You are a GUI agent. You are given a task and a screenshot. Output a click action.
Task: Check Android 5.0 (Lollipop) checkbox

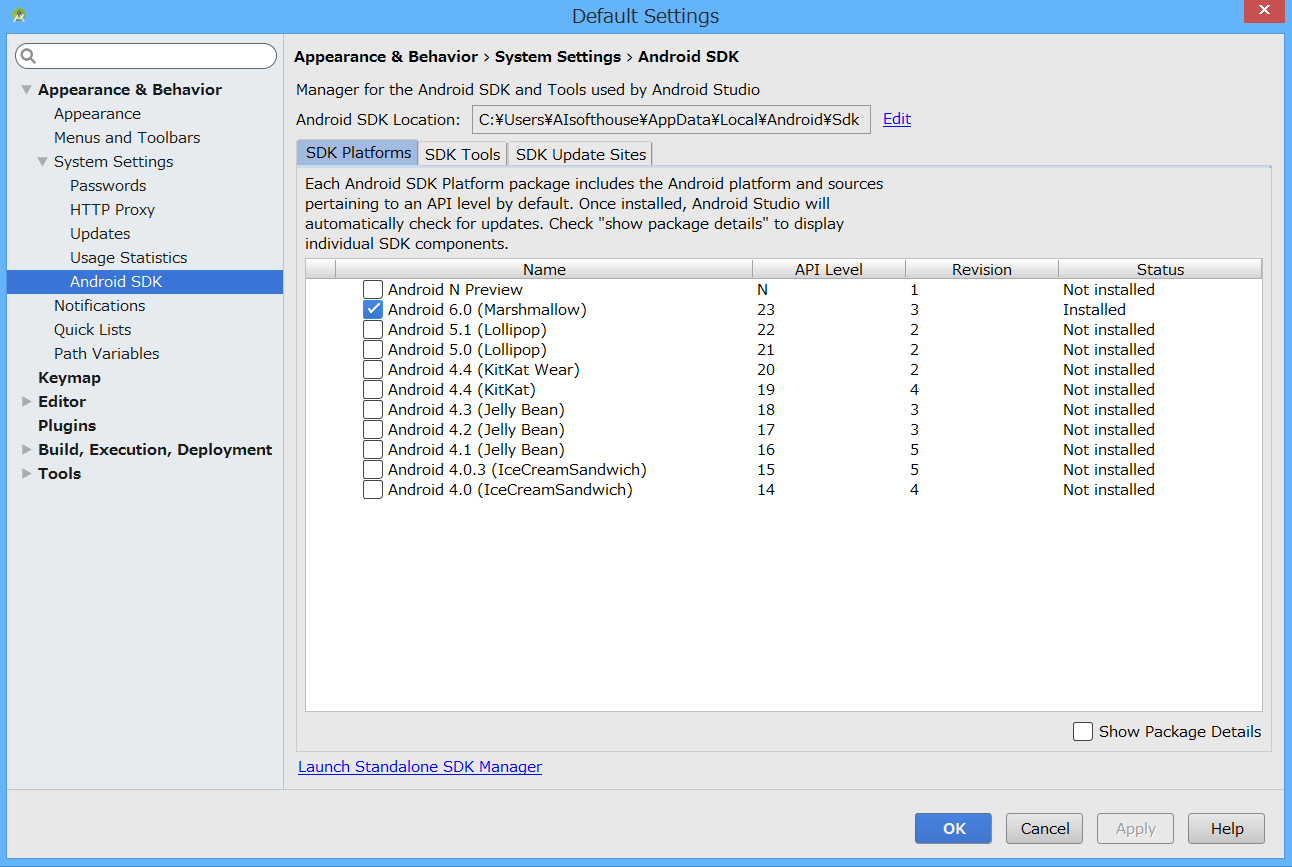coord(373,350)
